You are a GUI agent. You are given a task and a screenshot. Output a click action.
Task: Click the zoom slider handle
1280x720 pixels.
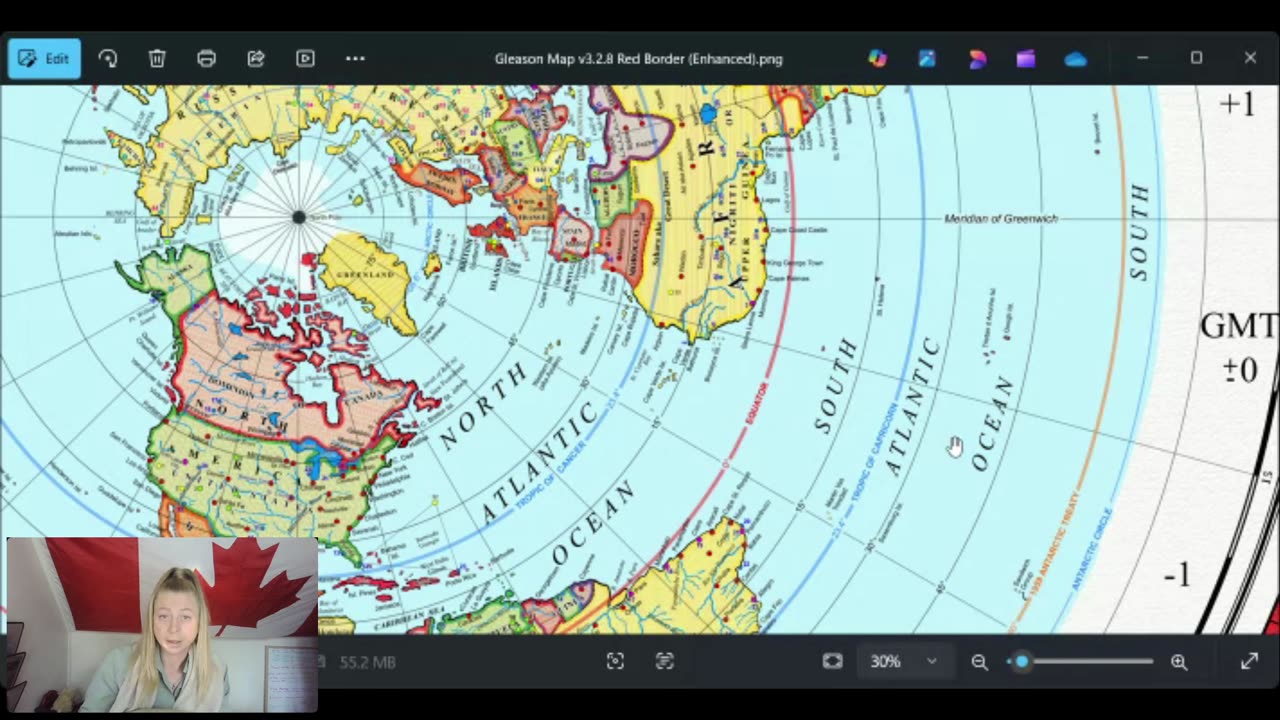(1021, 661)
